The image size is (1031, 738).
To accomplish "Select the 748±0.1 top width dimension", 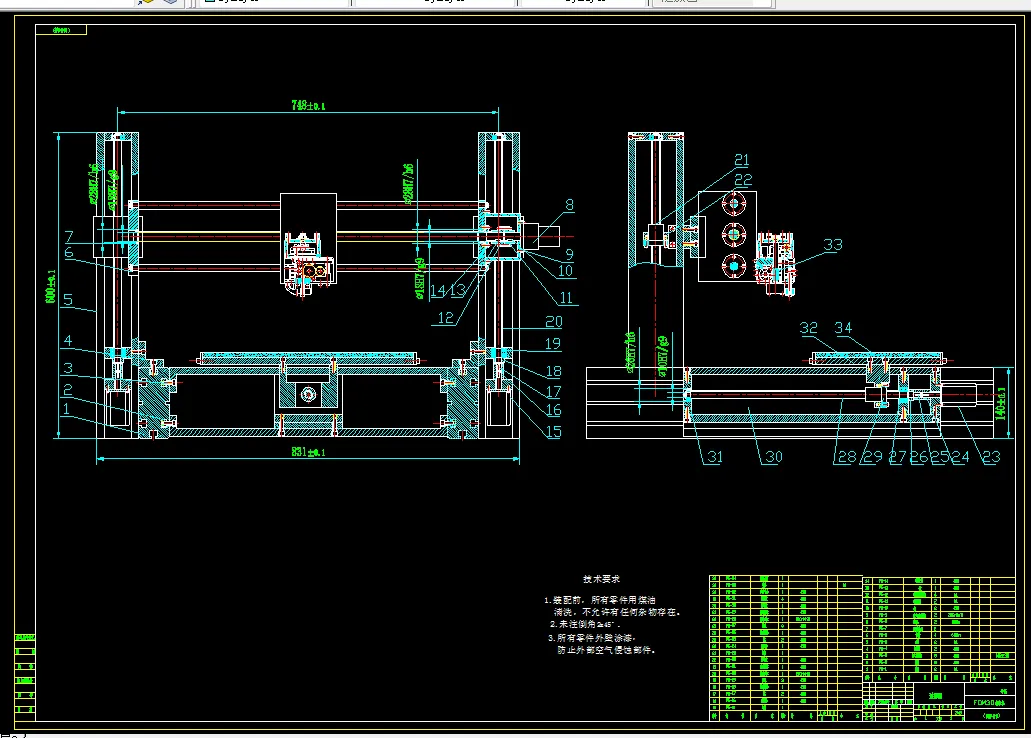I will (x=306, y=105).
